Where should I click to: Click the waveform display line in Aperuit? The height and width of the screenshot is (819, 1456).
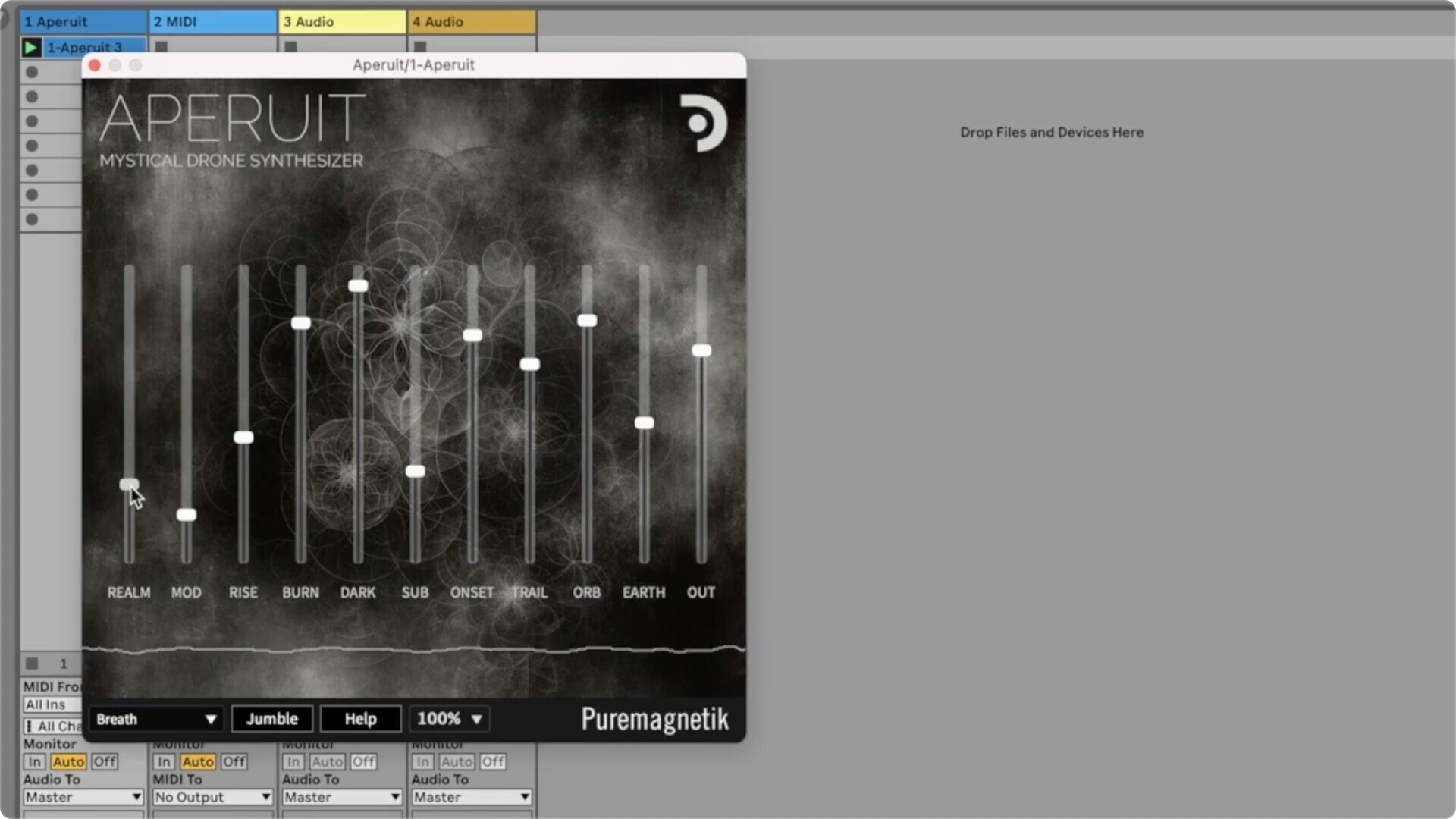pyautogui.click(x=414, y=649)
